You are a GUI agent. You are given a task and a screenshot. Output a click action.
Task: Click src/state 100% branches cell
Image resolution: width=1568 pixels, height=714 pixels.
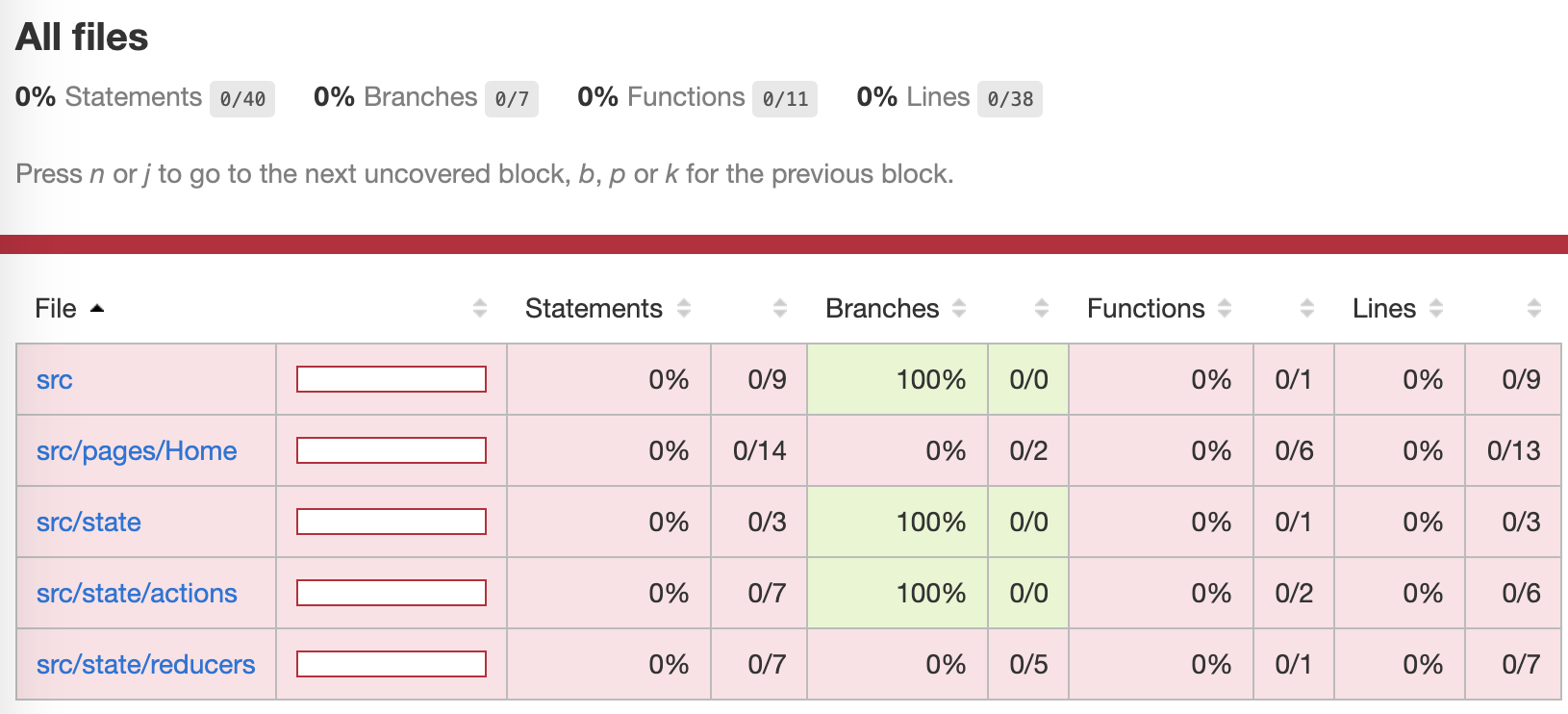898,522
